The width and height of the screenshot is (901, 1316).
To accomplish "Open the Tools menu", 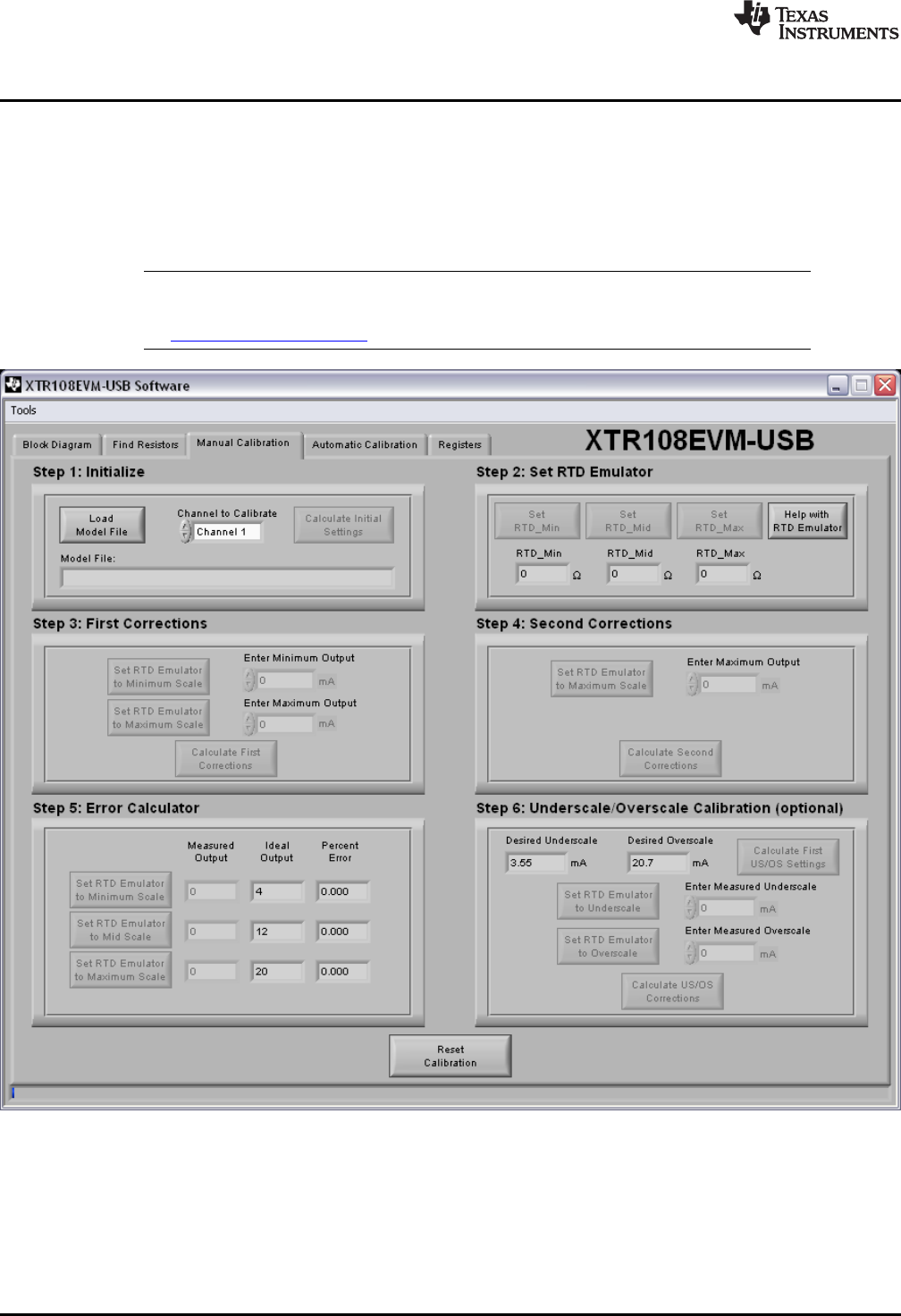I will (x=23, y=410).
